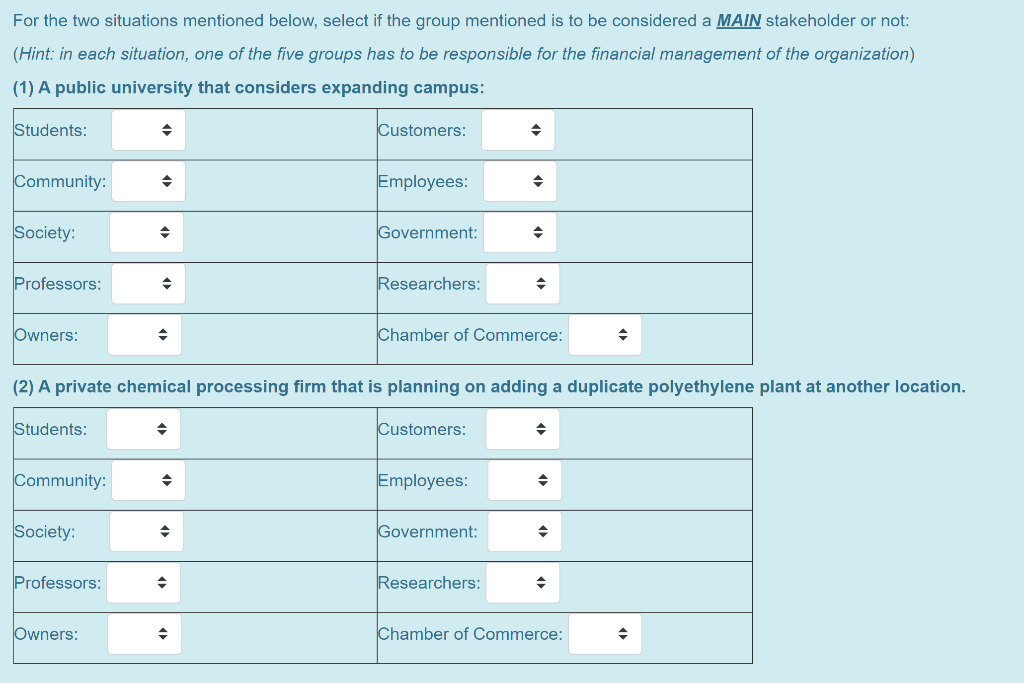
Task: Open the Employees dropdown in question 1
Action: 520,181
